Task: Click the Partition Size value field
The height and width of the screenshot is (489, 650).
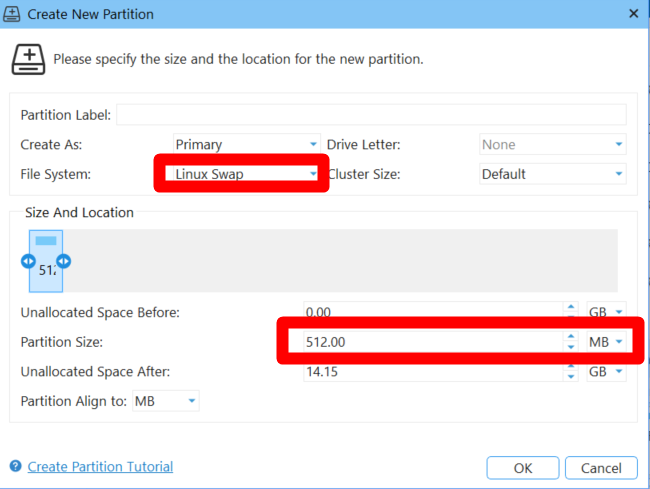Action: coord(433,342)
